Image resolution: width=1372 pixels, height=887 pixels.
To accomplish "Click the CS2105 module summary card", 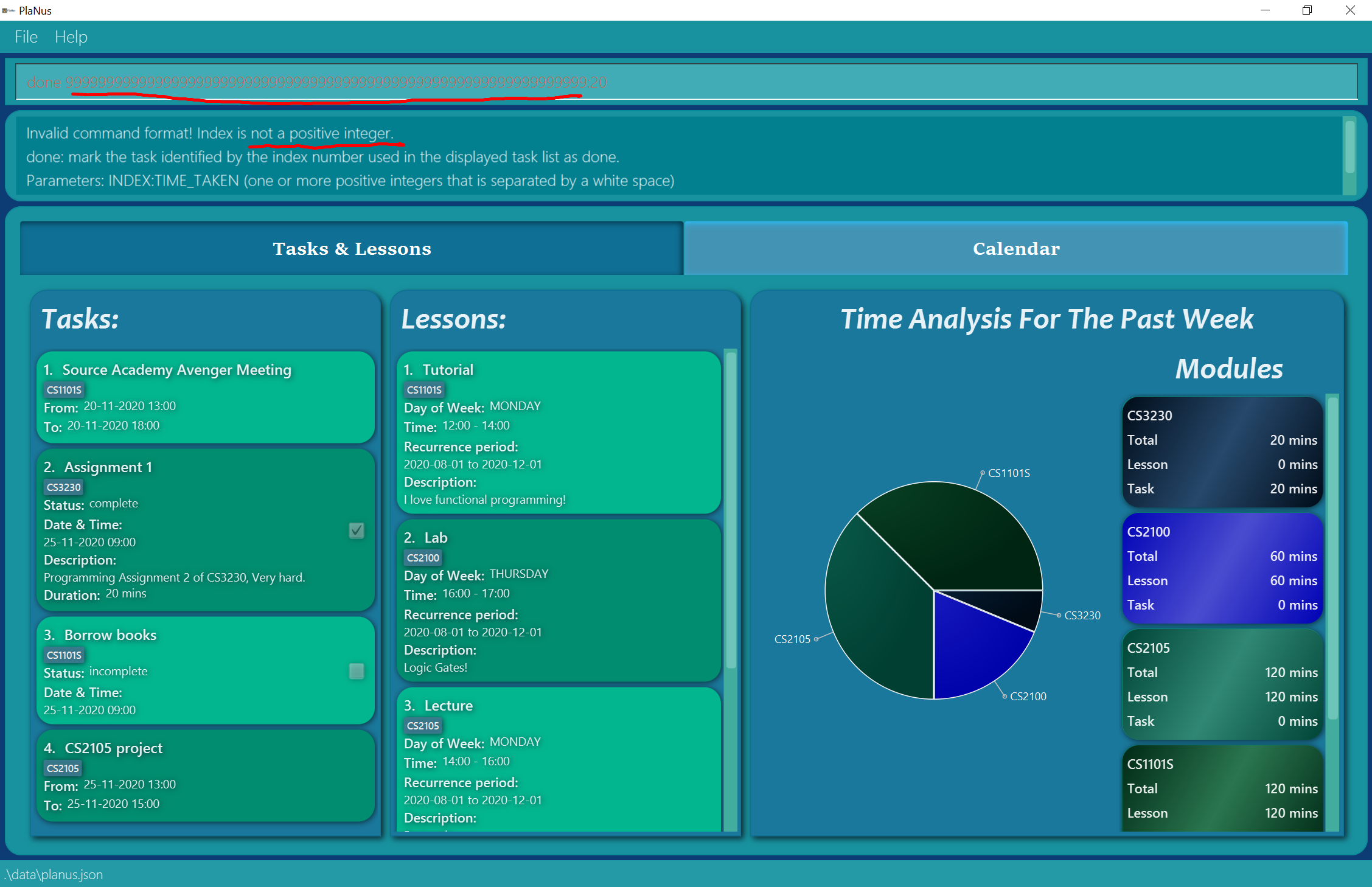I will [x=1222, y=684].
